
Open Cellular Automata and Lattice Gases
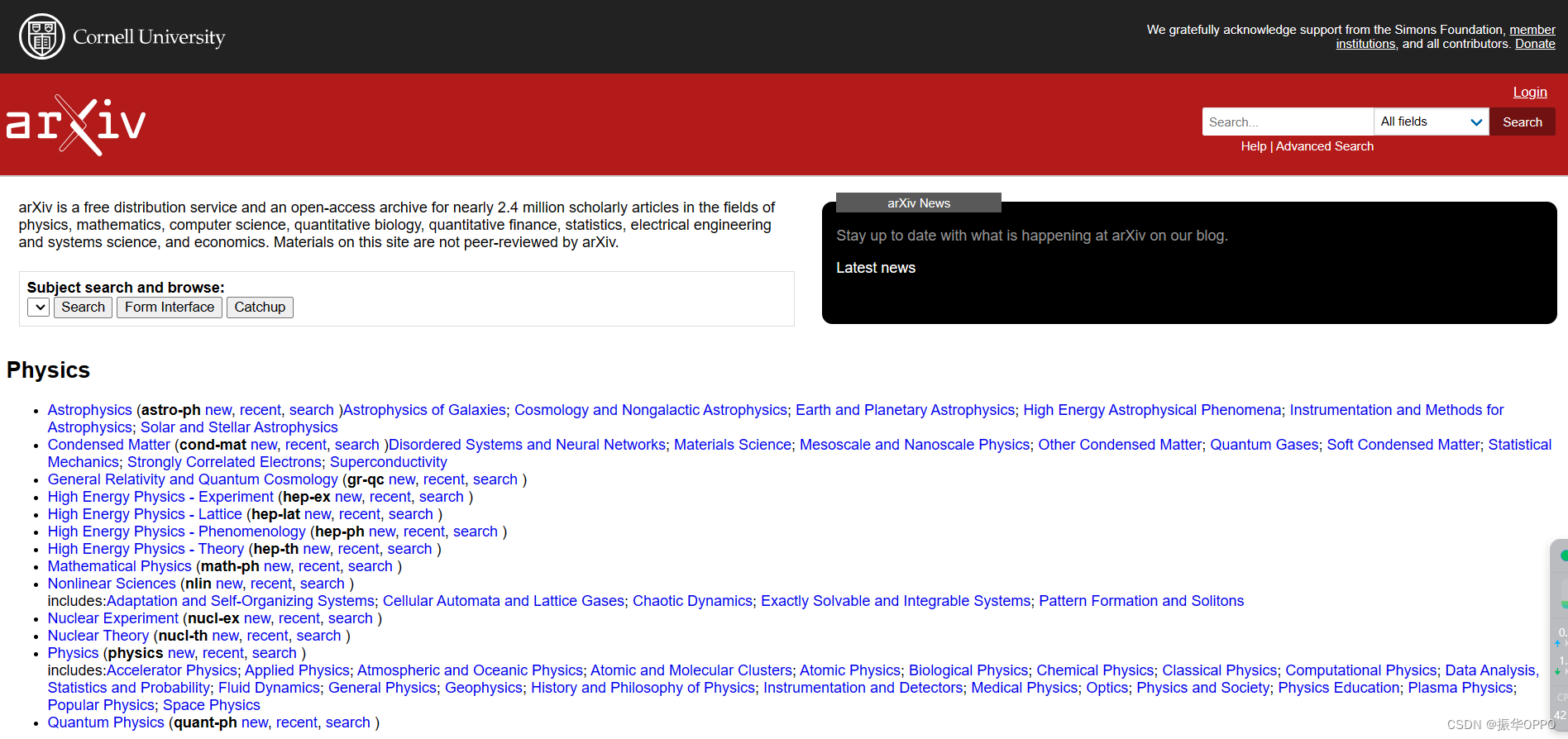[504, 601]
